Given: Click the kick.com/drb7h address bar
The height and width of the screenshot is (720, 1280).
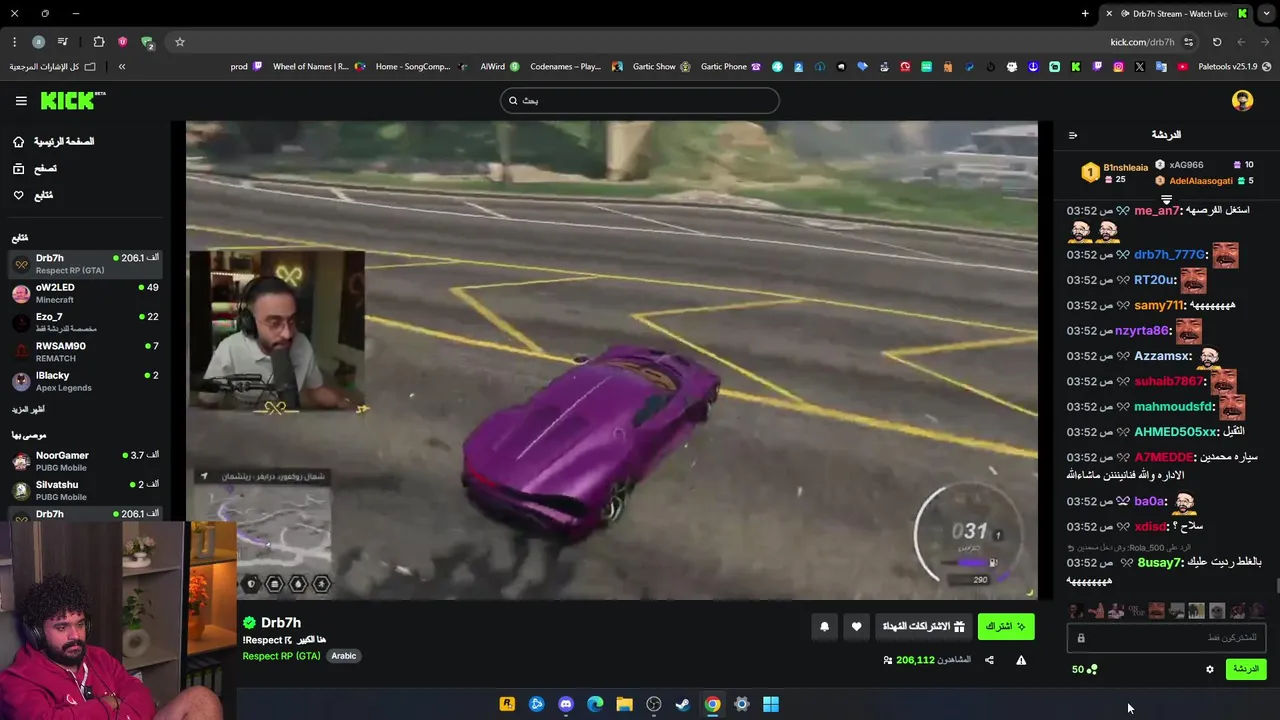Looking at the screenshot, I should 1142,42.
